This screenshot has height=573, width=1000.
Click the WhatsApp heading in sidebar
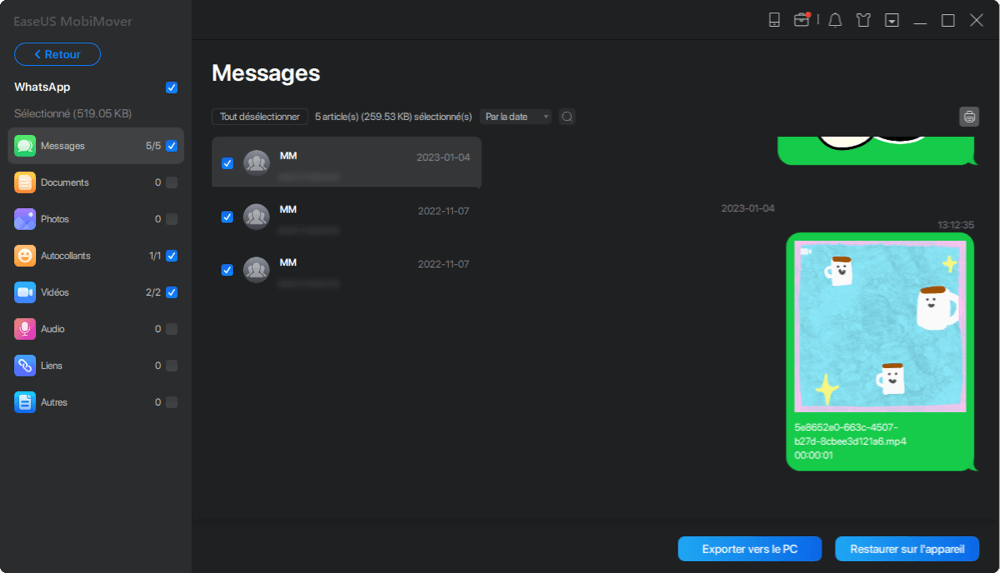[42, 87]
